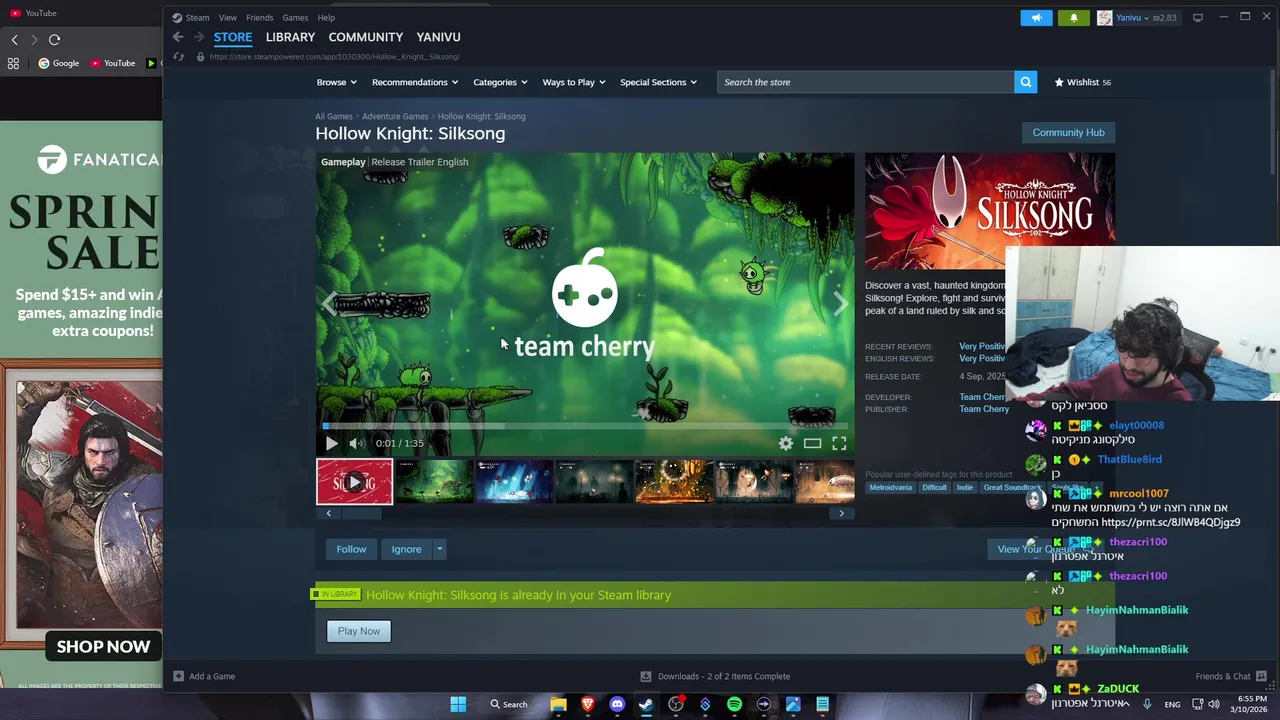Image resolution: width=1280 pixels, height=720 pixels.
Task: Open Windows Start menu
Action: coord(458,704)
